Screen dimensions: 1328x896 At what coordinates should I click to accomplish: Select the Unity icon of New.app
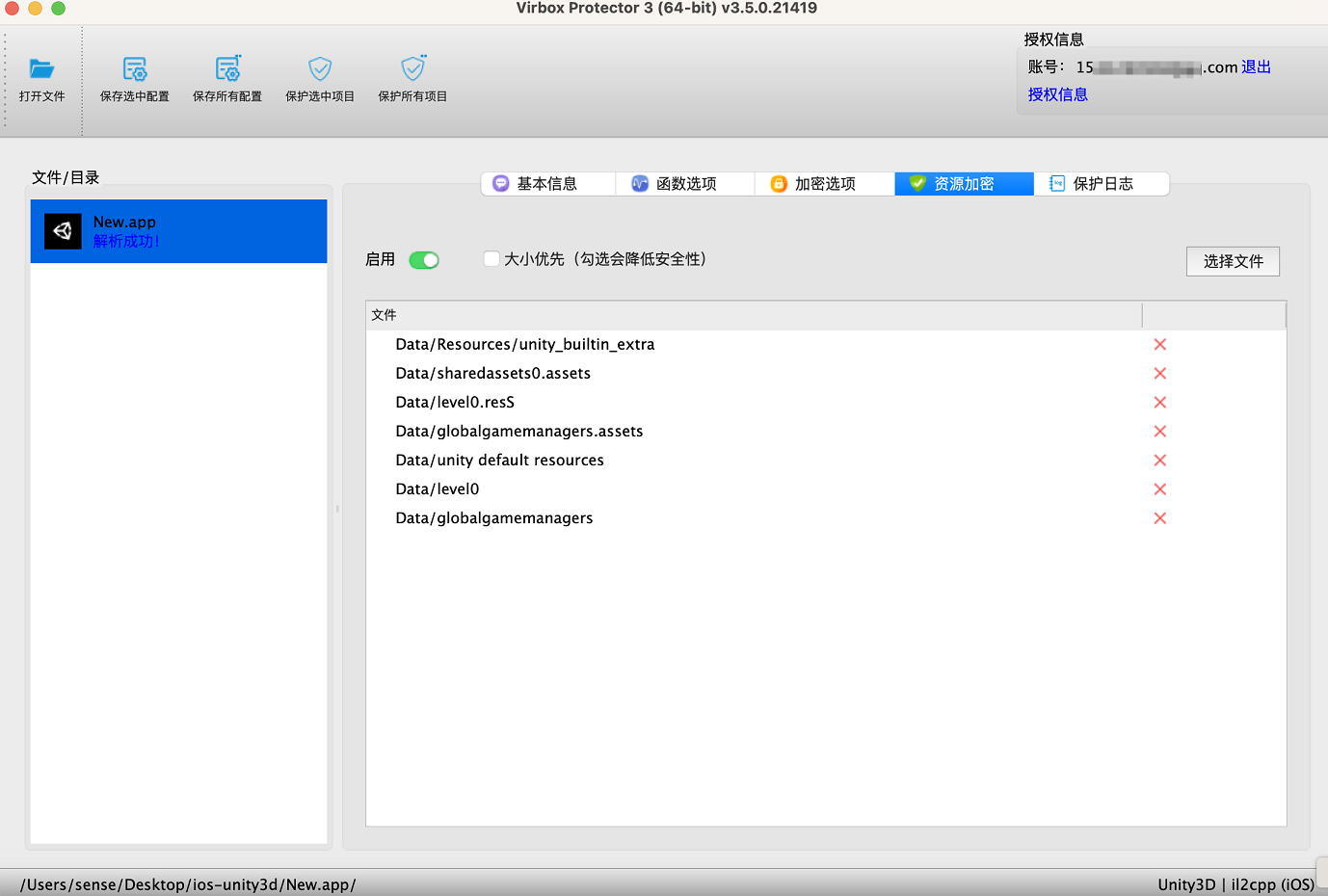click(63, 231)
